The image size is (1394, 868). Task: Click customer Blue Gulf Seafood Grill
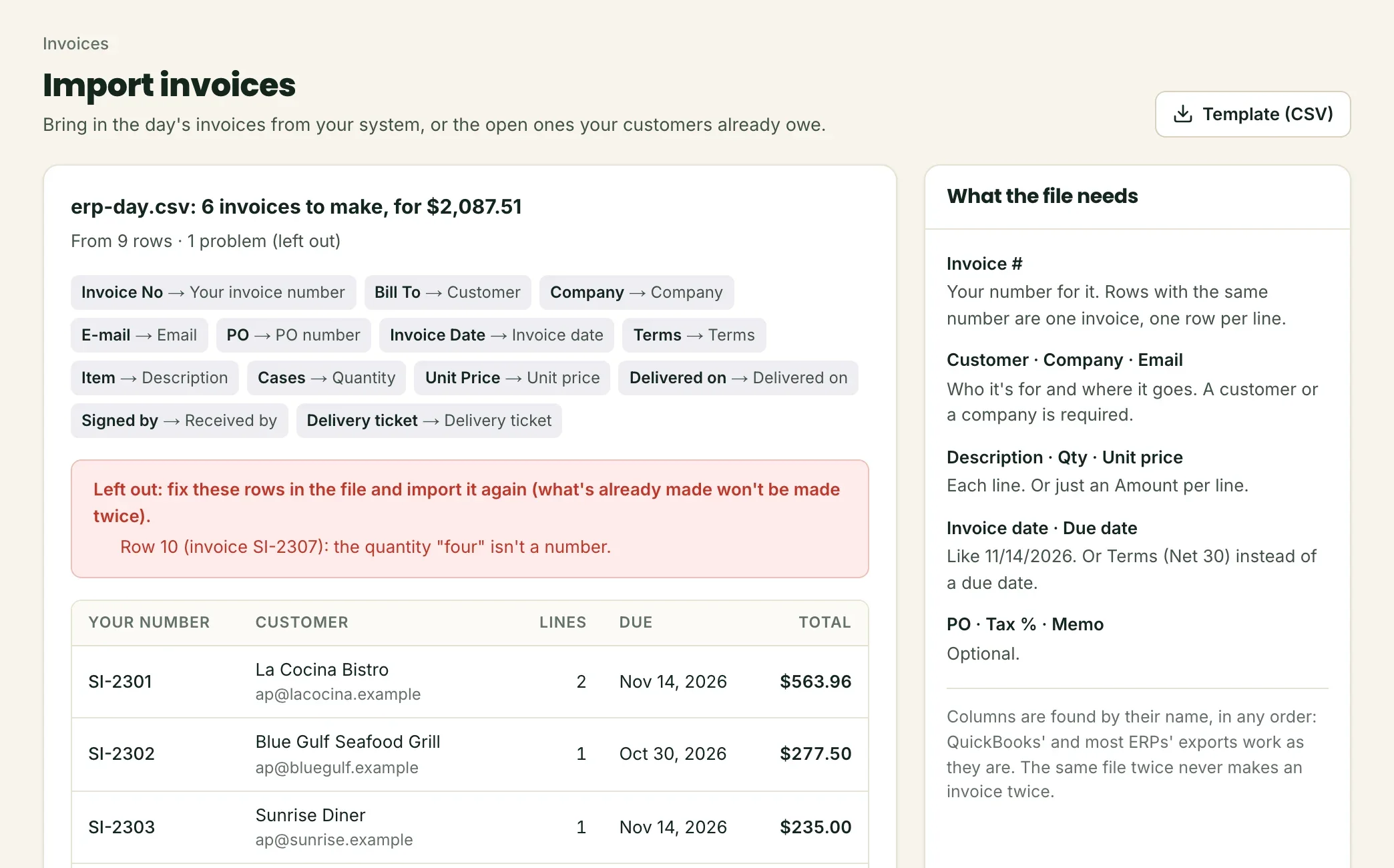click(x=348, y=742)
